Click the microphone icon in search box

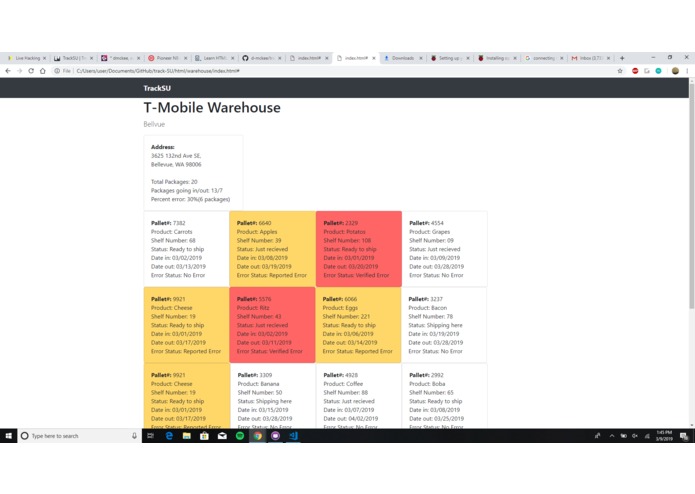pos(134,436)
